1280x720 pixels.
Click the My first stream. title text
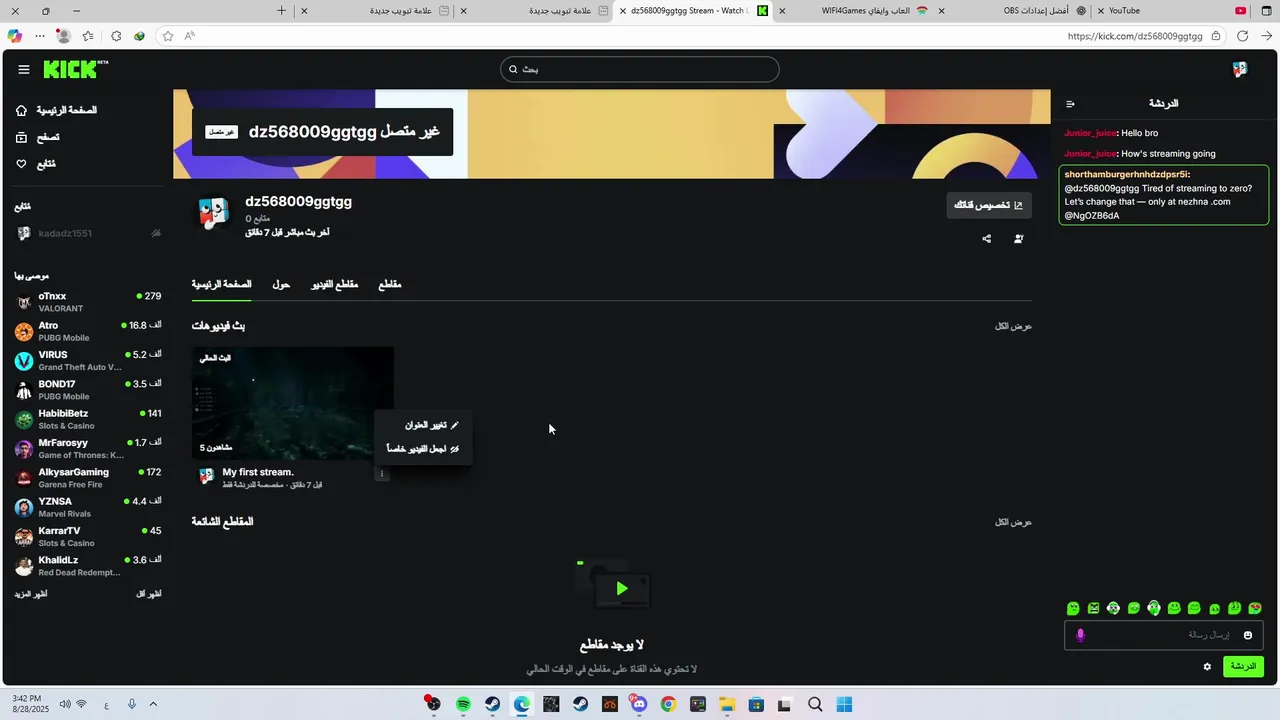pos(258,472)
